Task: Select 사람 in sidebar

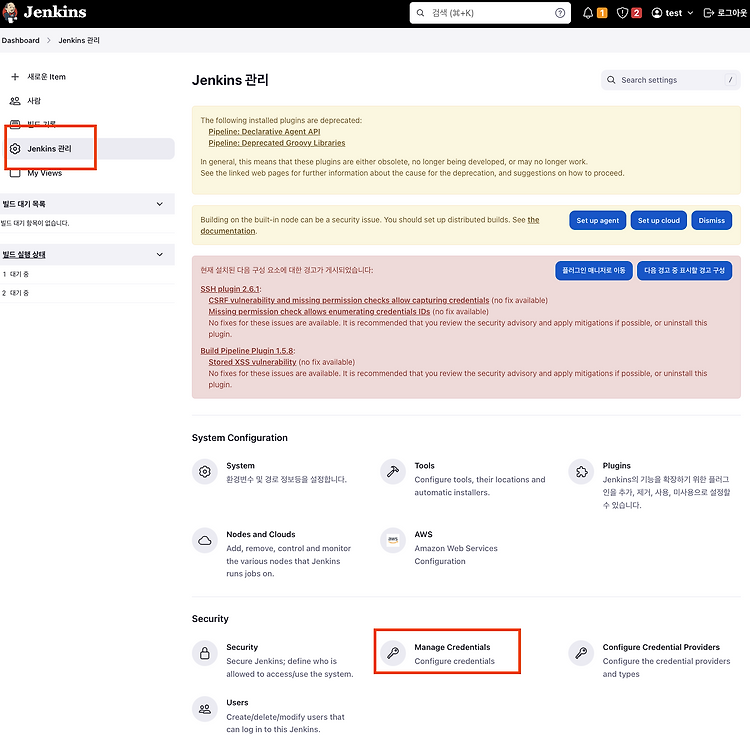Action: click(x=34, y=101)
